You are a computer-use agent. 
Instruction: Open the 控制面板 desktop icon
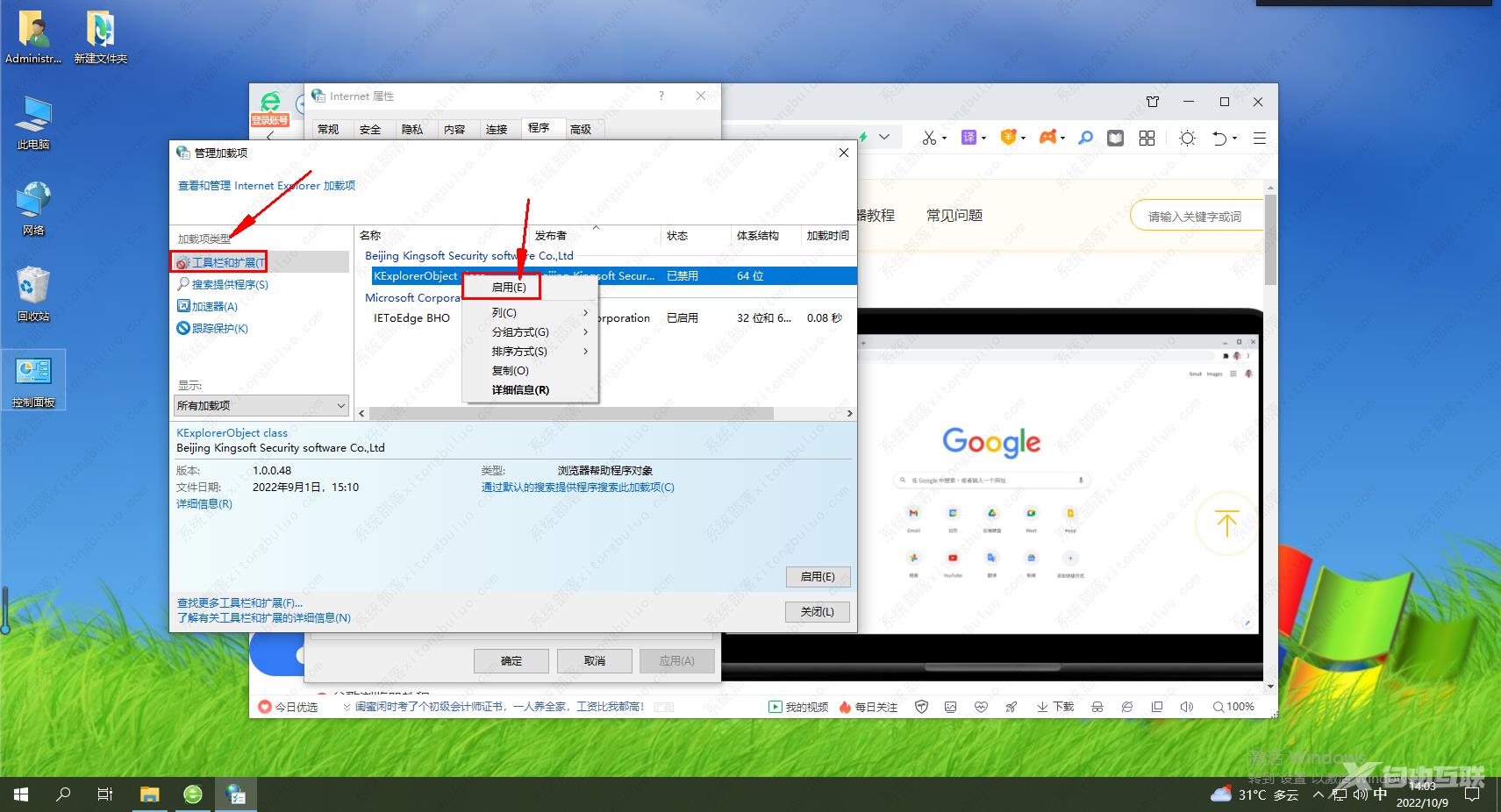click(33, 382)
